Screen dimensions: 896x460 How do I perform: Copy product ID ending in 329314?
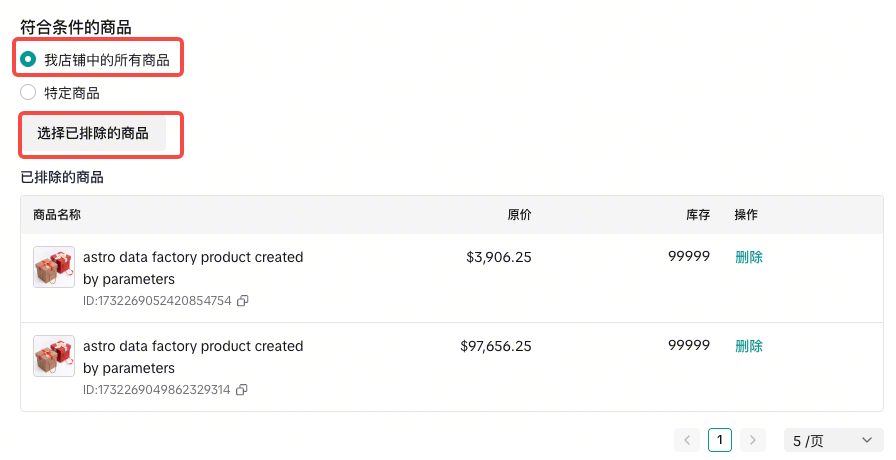[242, 389]
